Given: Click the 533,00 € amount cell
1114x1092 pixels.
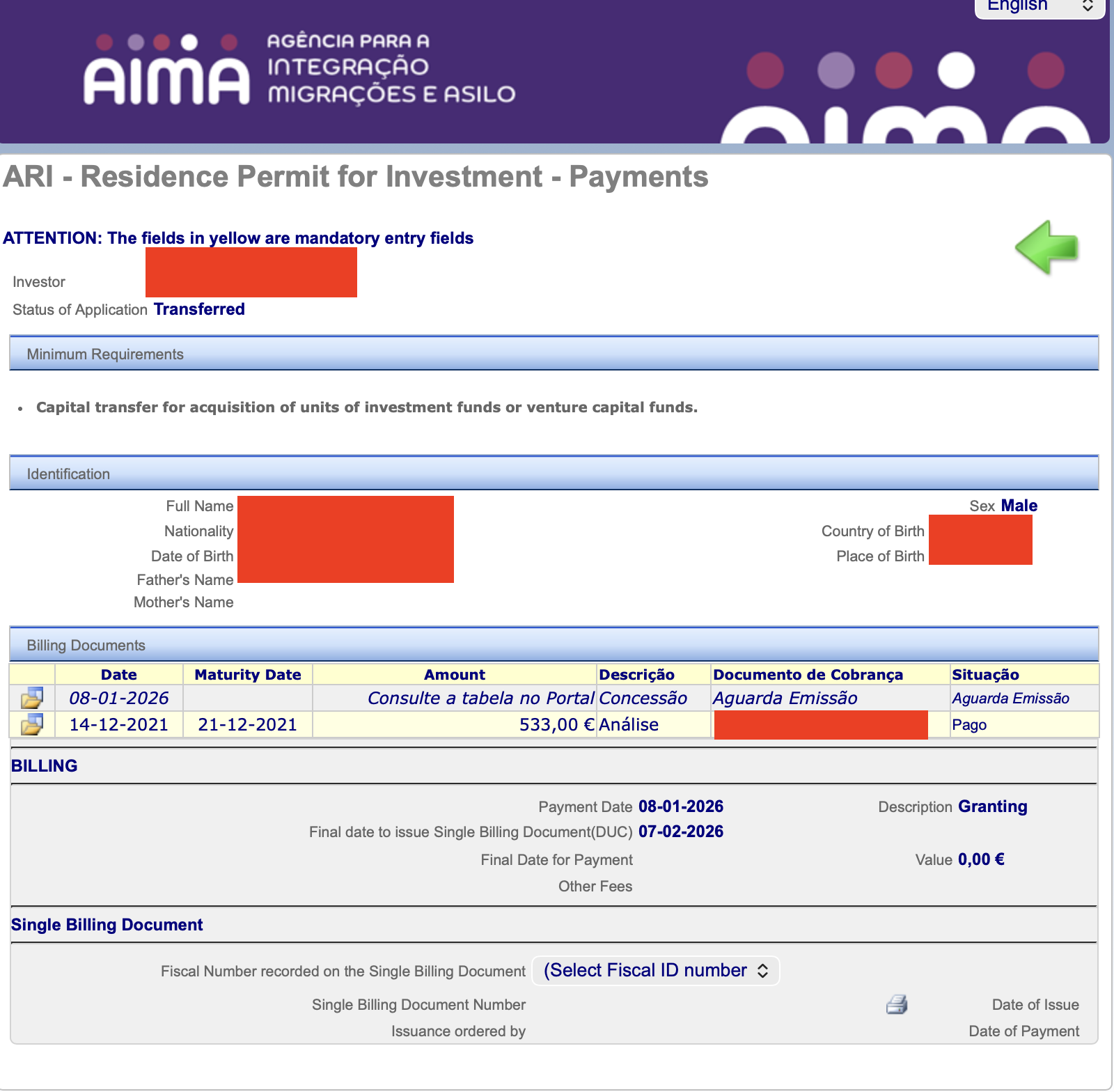Looking at the screenshot, I should point(556,724).
